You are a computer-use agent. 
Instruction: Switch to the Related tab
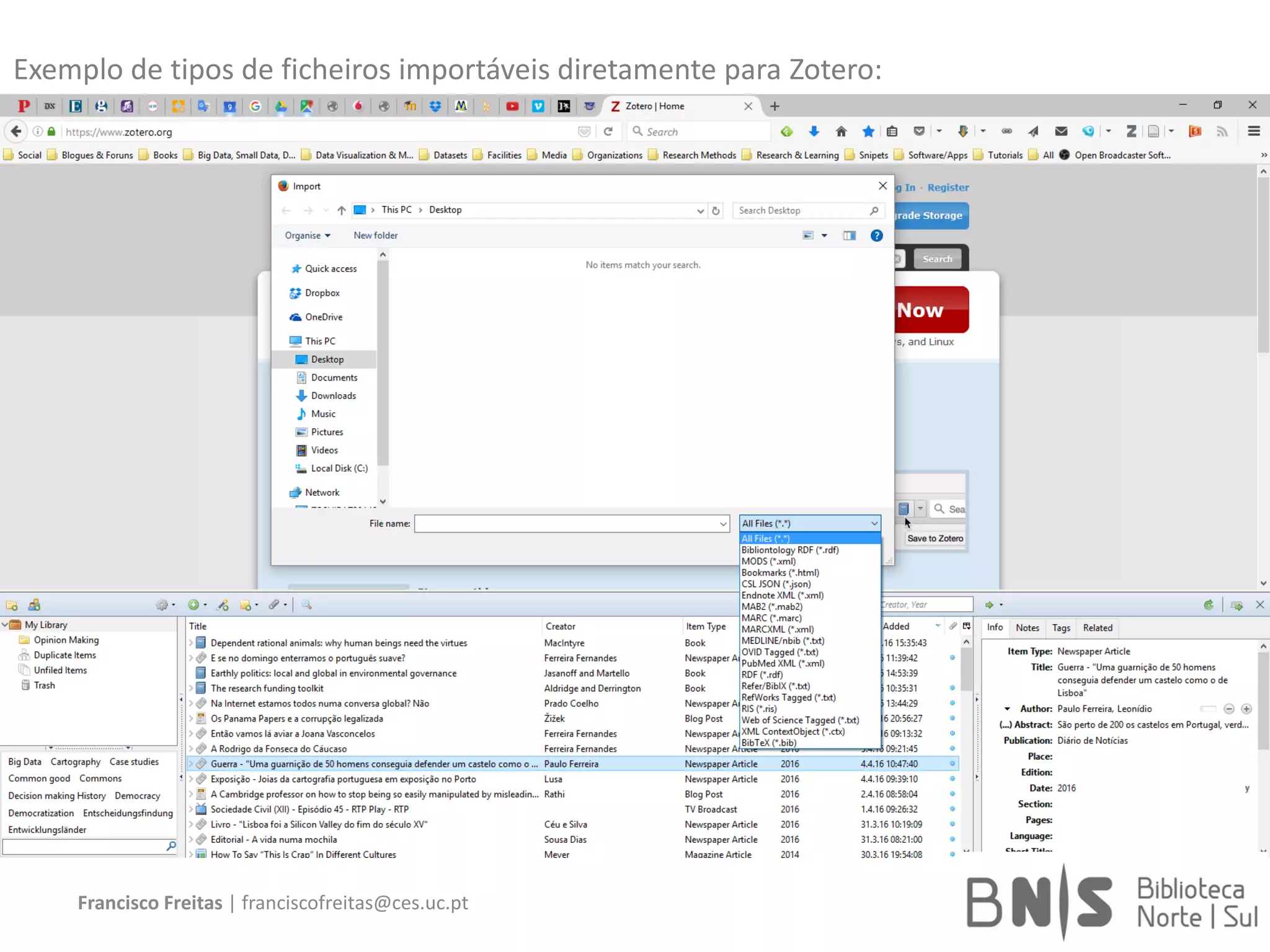click(x=1098, y=628)
